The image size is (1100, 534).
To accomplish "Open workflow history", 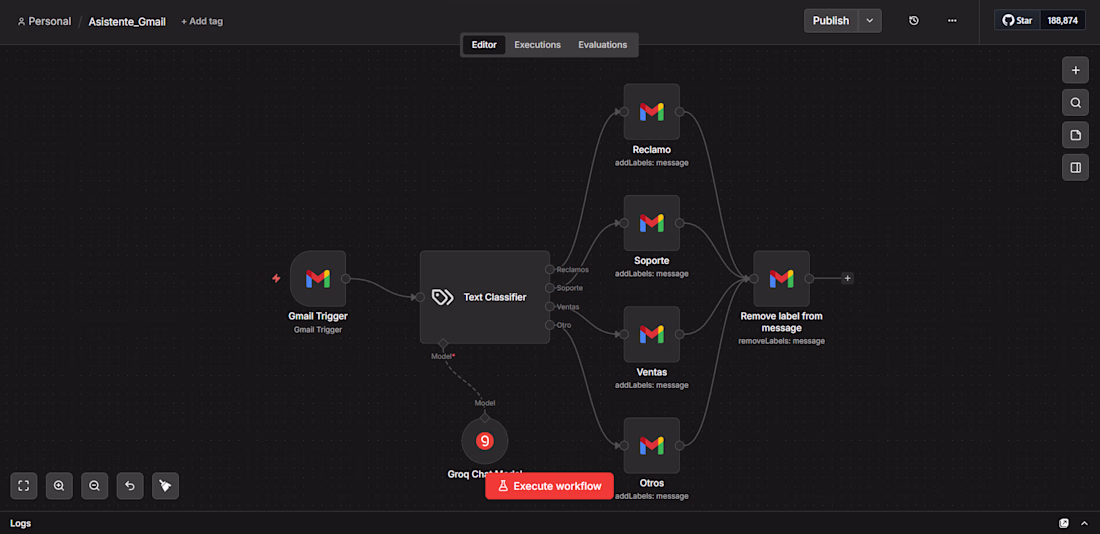I will [913, 21].
